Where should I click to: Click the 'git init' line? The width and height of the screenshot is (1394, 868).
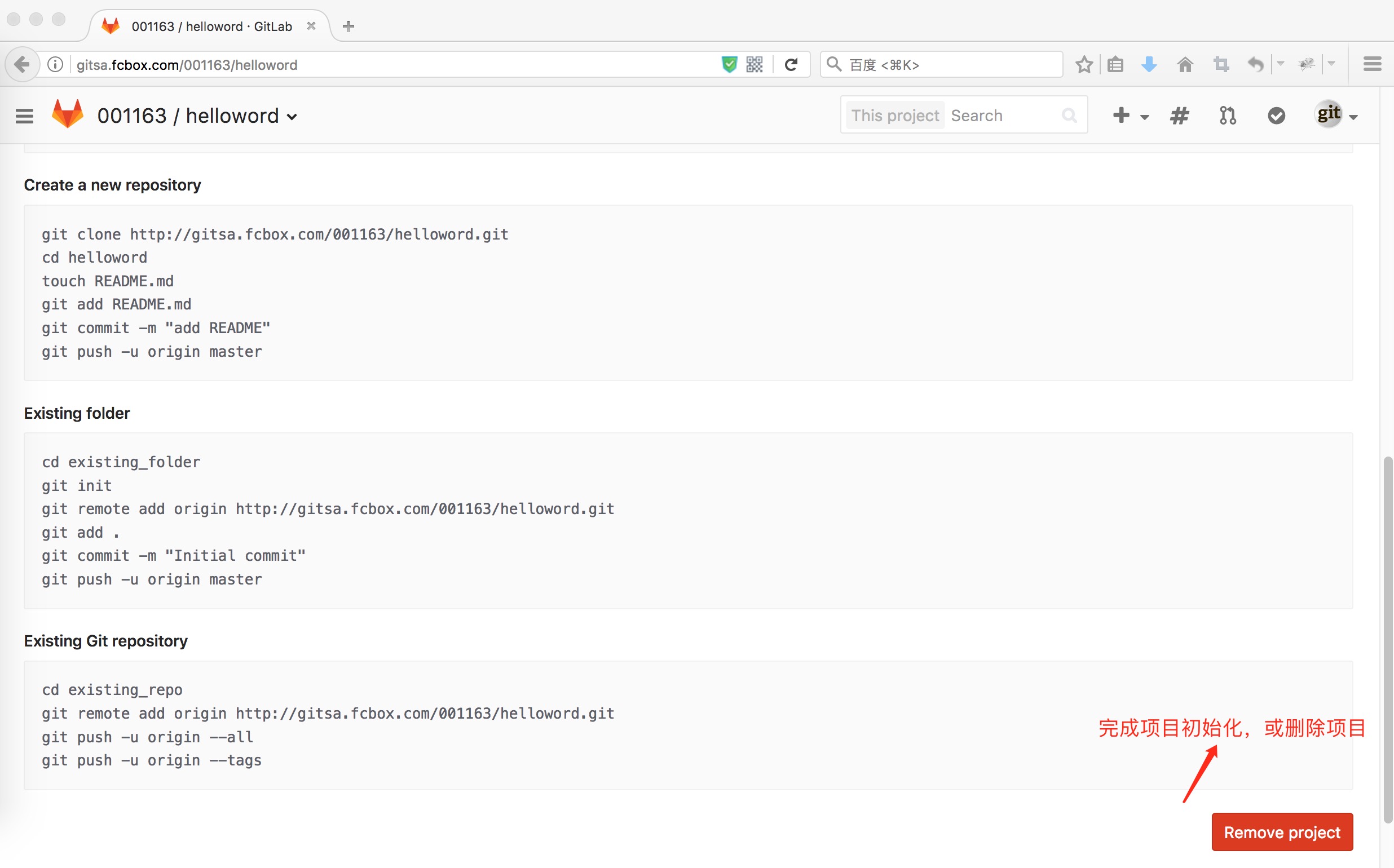click(x=77, y=486)
